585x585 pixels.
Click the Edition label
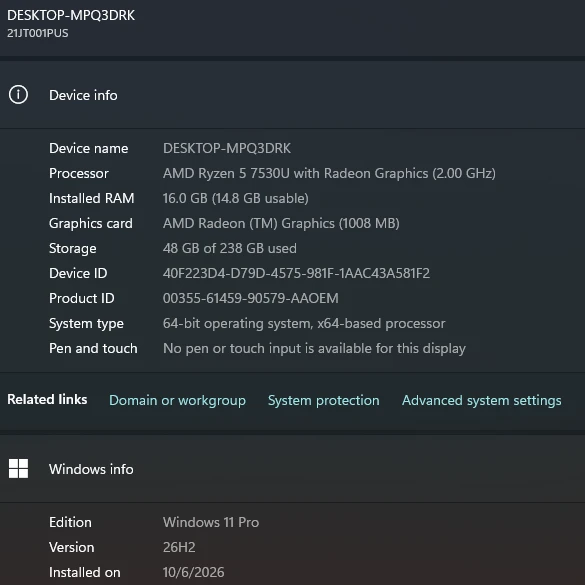tap(70, 522)
